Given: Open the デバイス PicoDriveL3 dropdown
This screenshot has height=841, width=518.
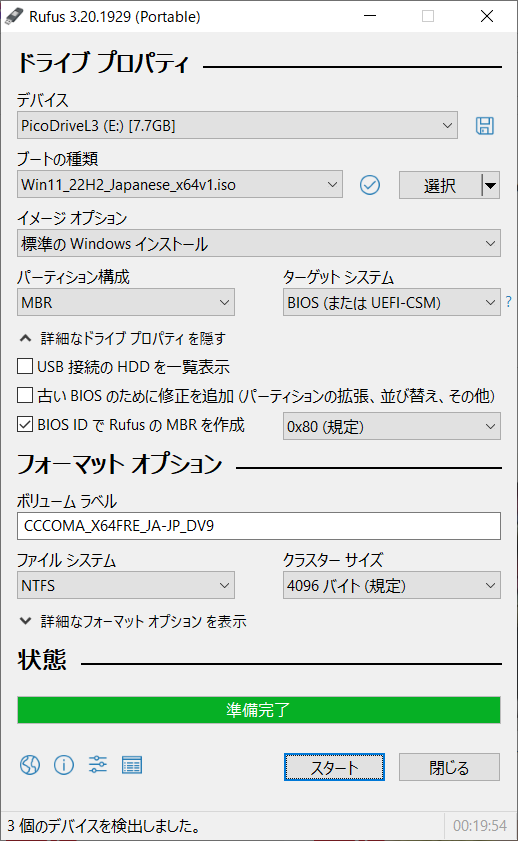Looking at the screenshot, I should point(237,126).
